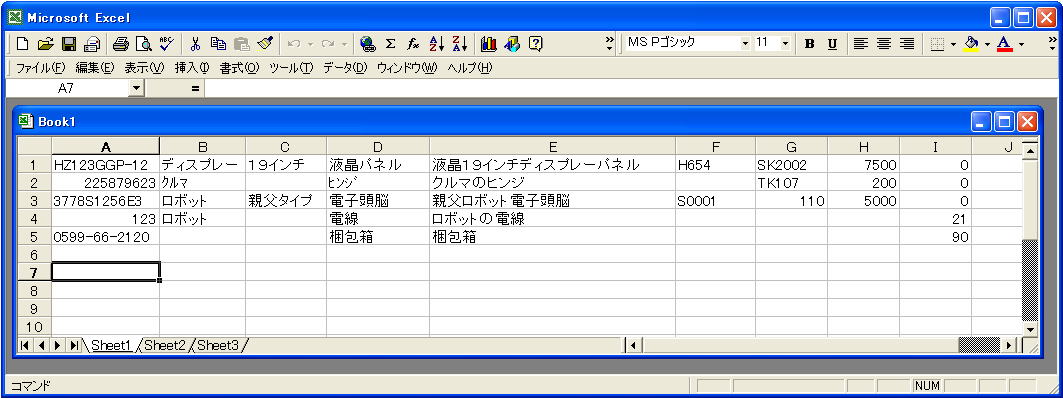Open the 編集(E) menu

tap(96, 68)
